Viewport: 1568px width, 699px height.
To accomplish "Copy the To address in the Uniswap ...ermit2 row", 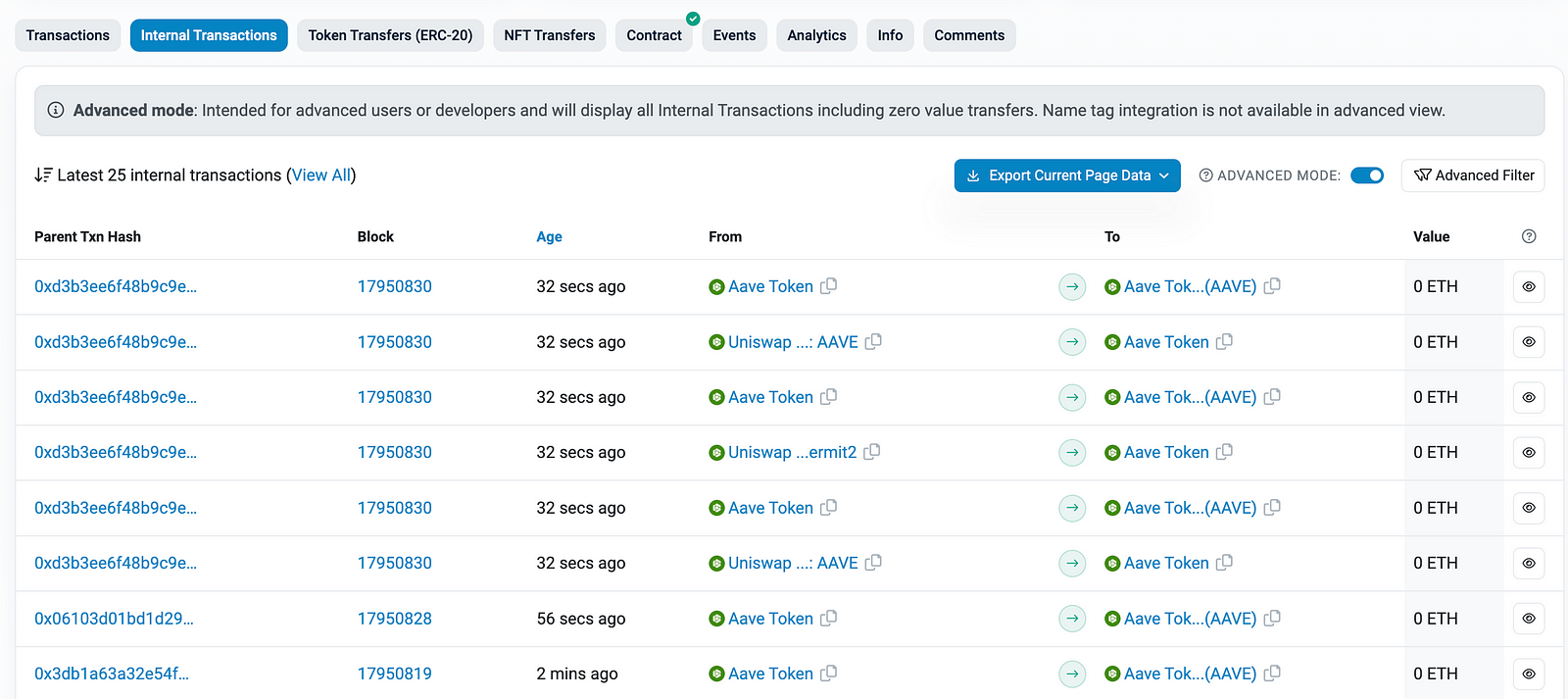I will (1224, 452).
